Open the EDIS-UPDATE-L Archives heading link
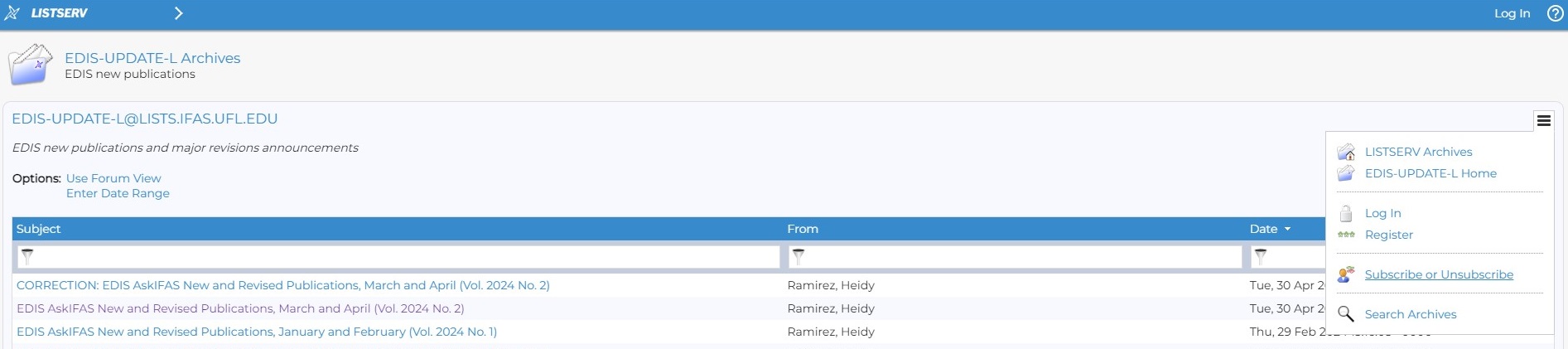Image resolution: width=1568 pixels, height=349 pixels. tap(152, 58)
